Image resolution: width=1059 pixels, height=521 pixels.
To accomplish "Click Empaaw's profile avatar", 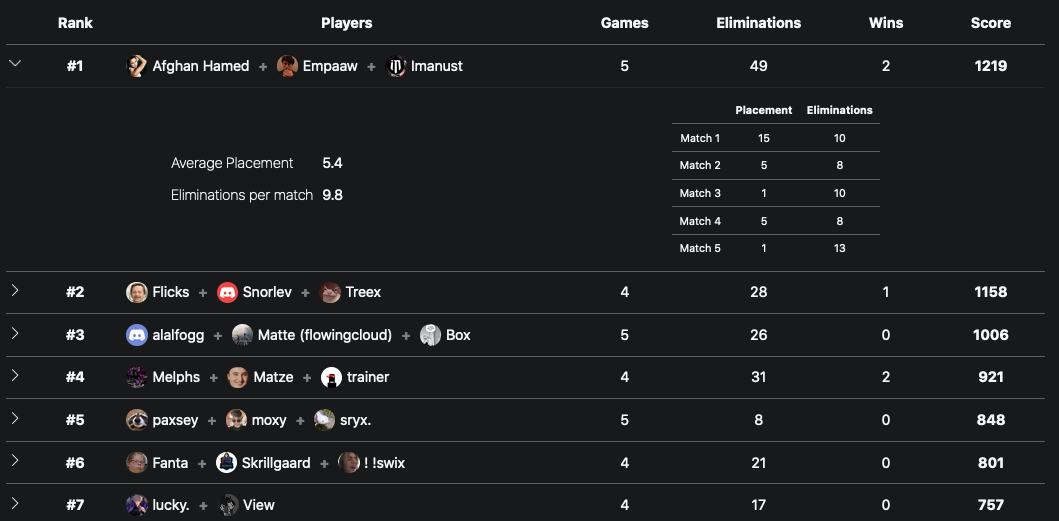I will tap(287, 66).
